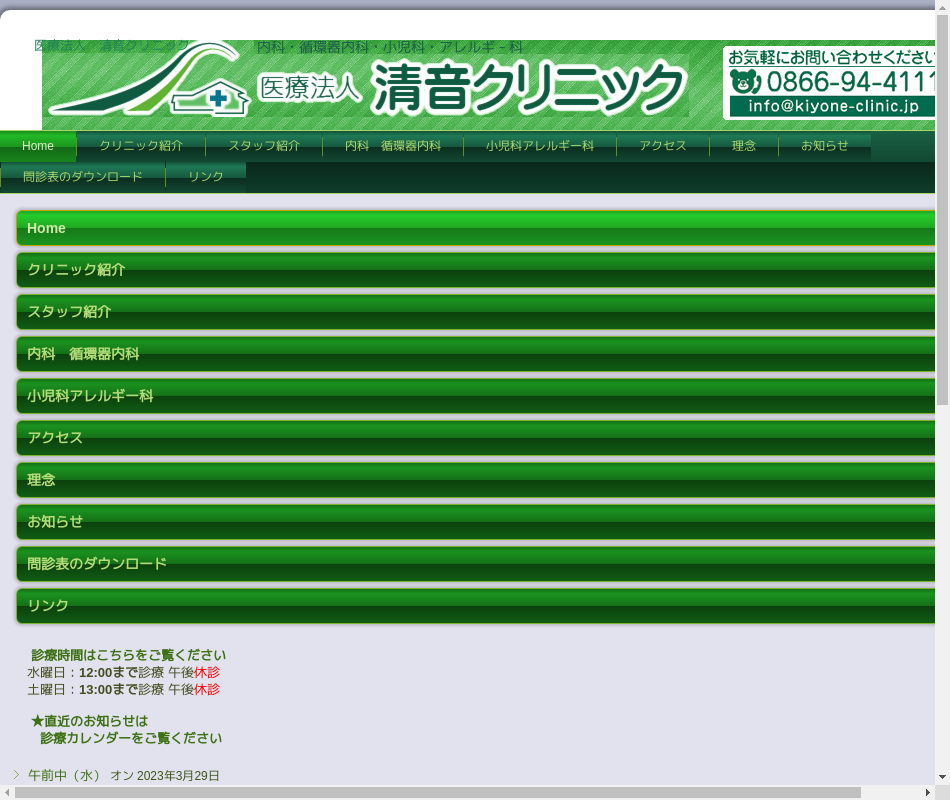The height and width of the screenshot is (800, 950).
Task: Click the horizontal scrollbar right arrow
Action: [x=927, y=793]
